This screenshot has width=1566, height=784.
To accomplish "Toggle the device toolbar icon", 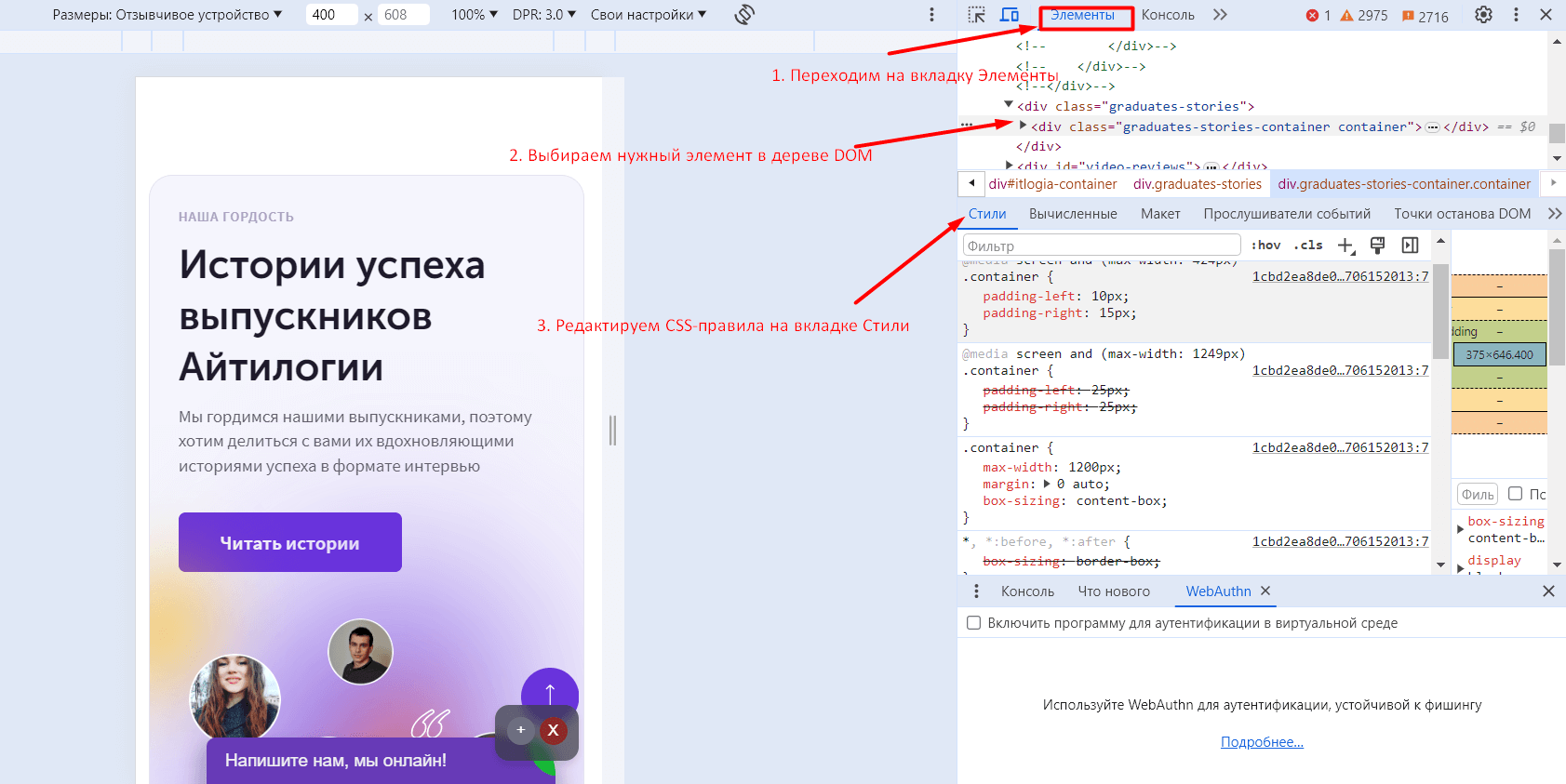I will [1009, 15].
